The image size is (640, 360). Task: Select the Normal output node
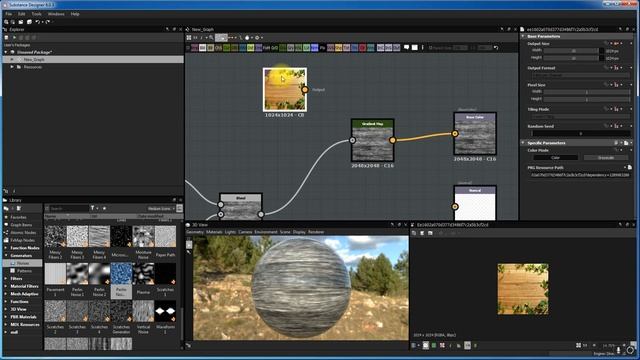[x=475, y=203]
